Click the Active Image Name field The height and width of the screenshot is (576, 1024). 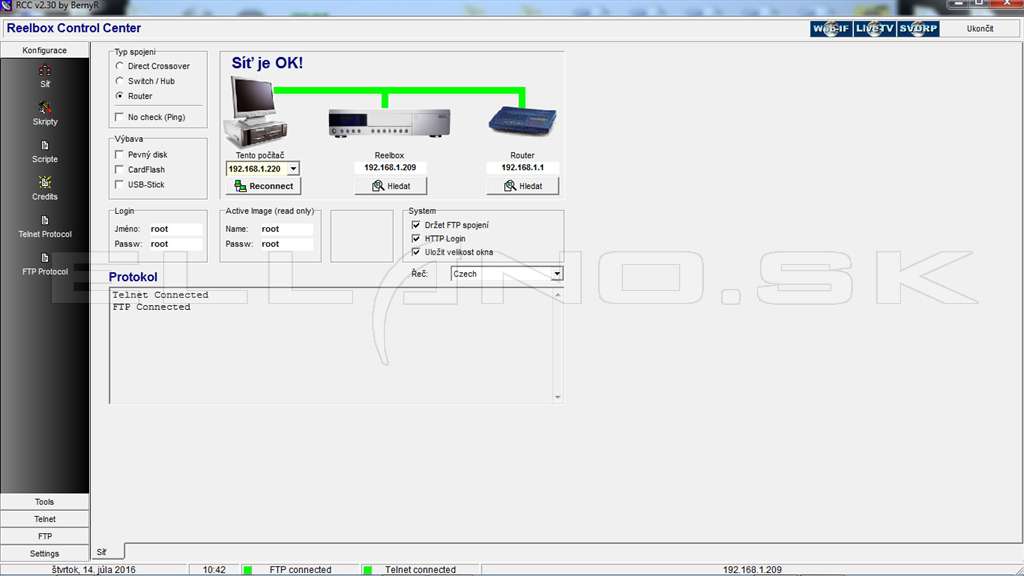(286, 229)
